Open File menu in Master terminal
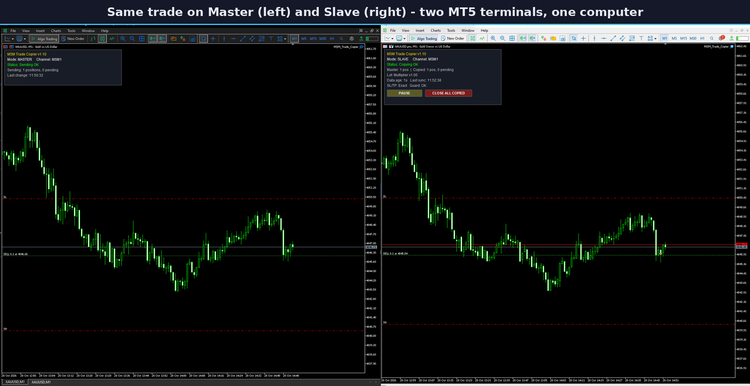Viewport: 750px width, 386px height. tap(13, 31)
